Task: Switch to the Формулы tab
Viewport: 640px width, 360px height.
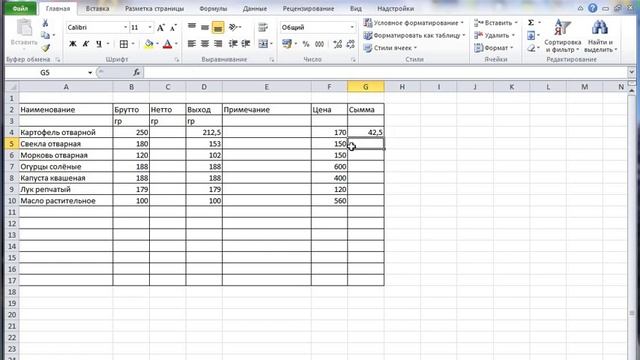Action: (213, 9)
